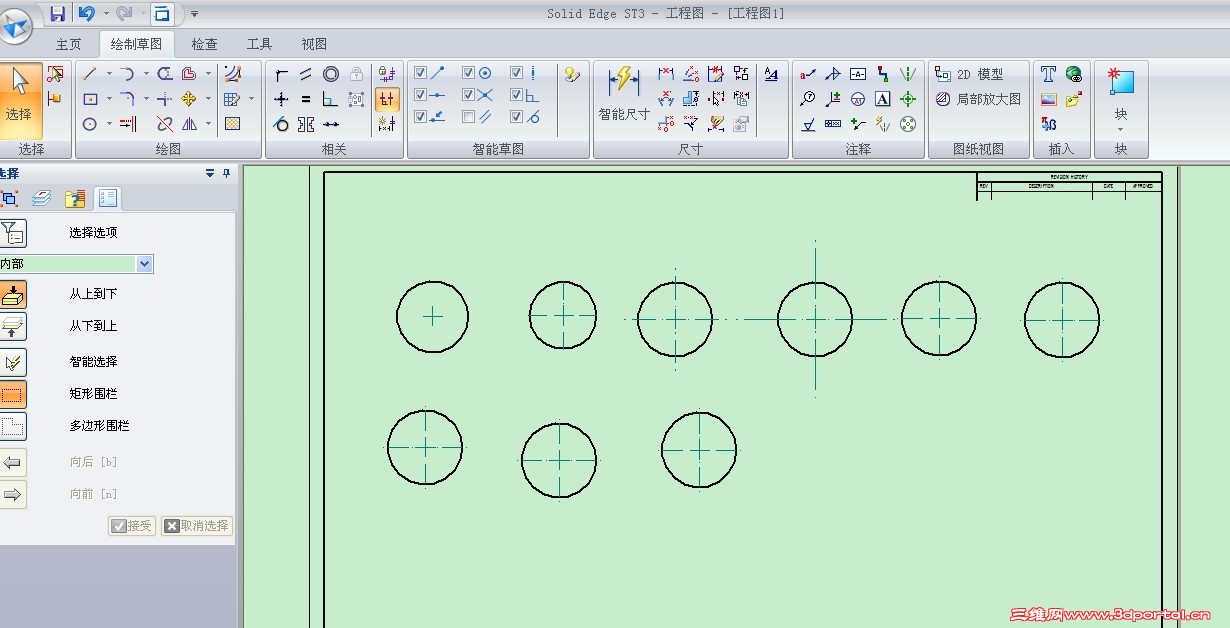Toggle the midpoint IntelliSketch checkbox
Viewport: 1230px width, 628px height.
pos(421,94)
